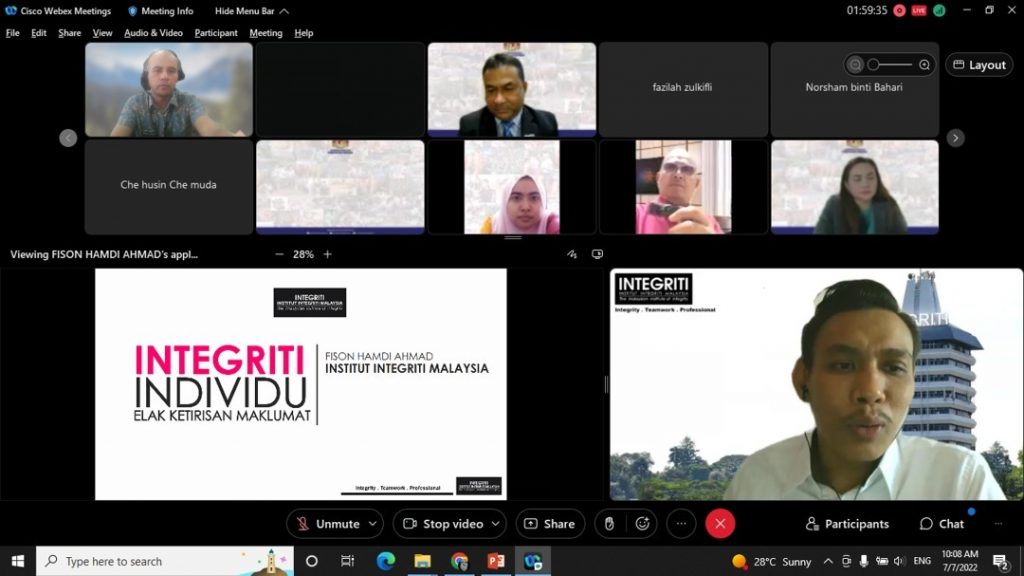Click the zoom-out magnifier in video strip
This screenshot has width=1024, height=576.
(855, 65)
